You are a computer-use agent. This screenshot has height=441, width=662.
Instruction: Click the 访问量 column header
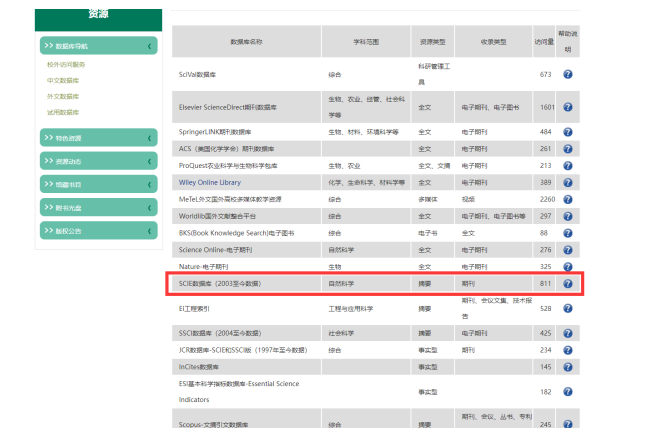[544, 42]
